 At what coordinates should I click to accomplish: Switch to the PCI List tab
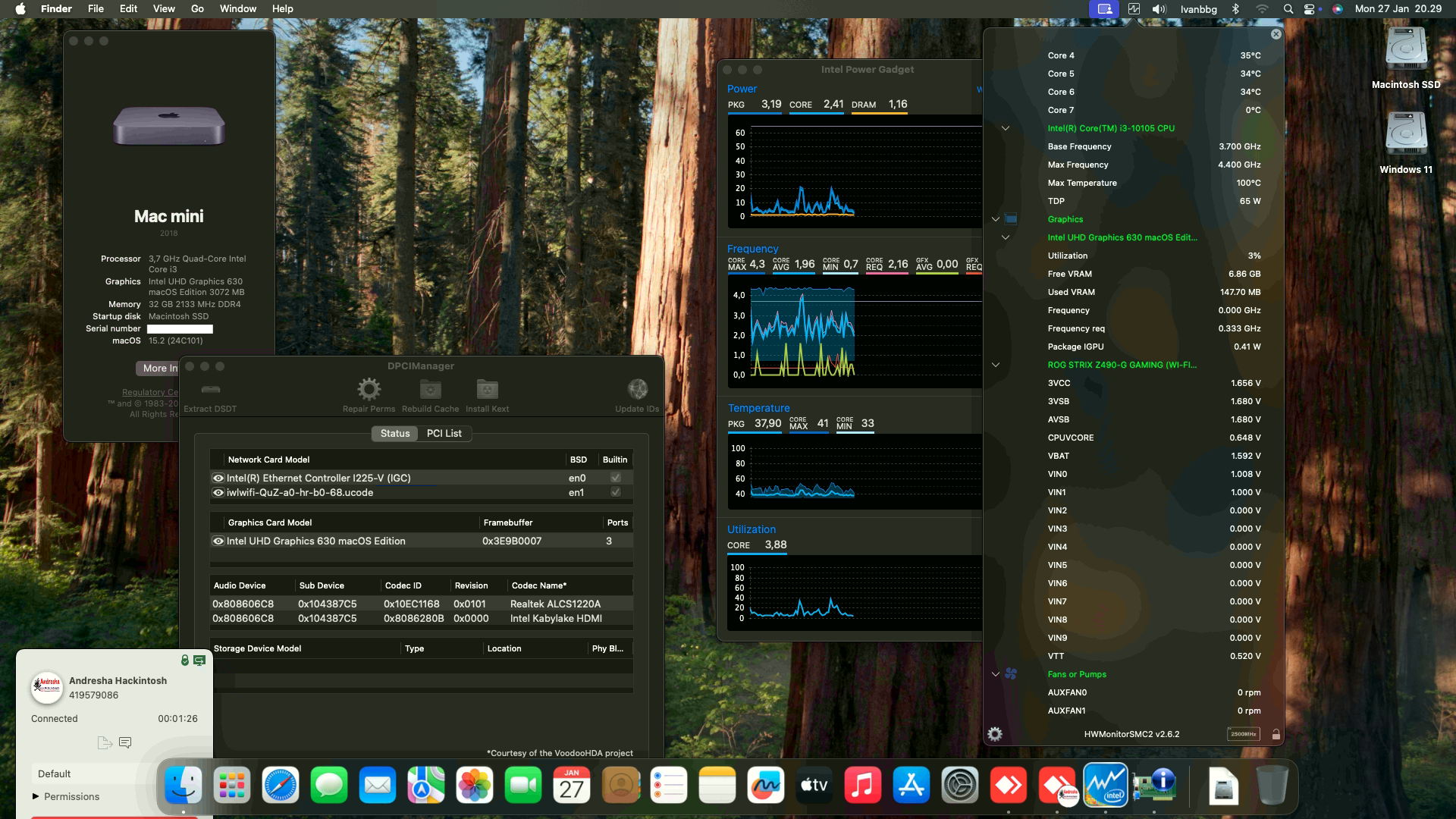click(x=444, y=433)
